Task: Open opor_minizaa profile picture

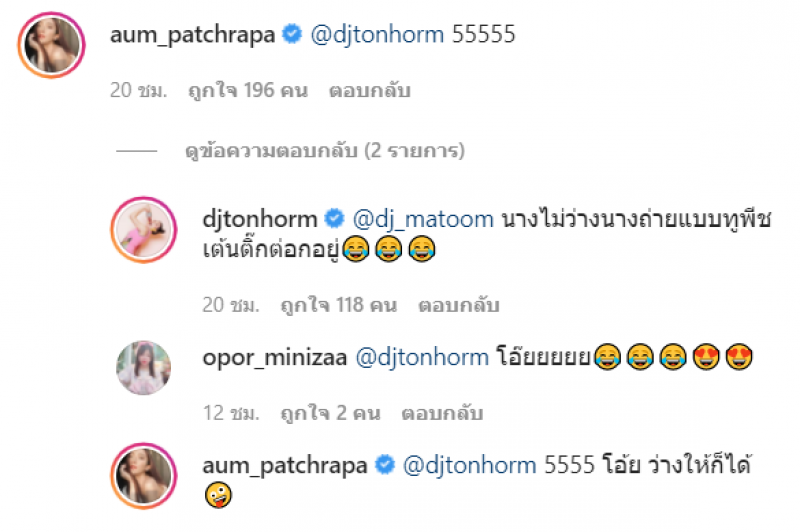Action: (x=144, y=368)
